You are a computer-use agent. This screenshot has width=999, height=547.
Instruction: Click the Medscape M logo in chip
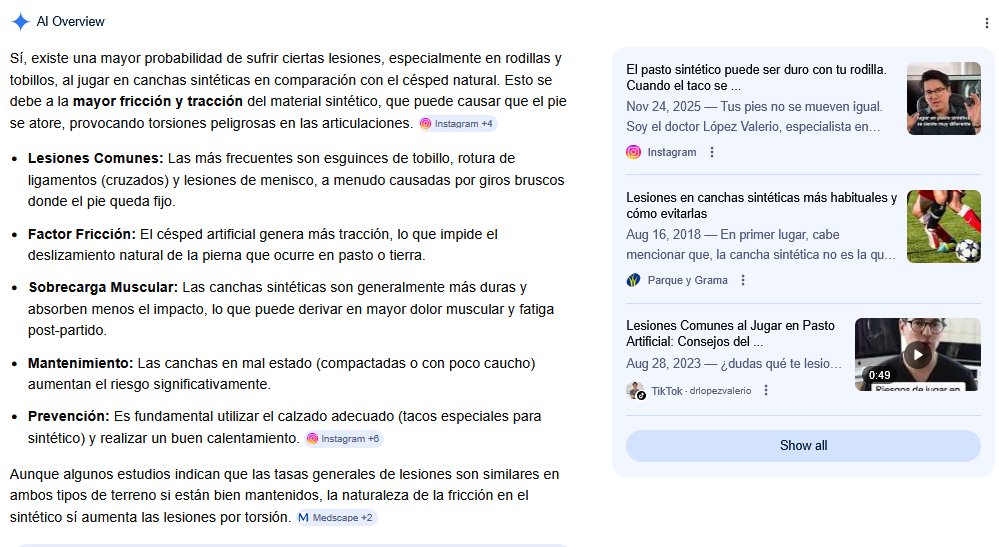[303, 518]
